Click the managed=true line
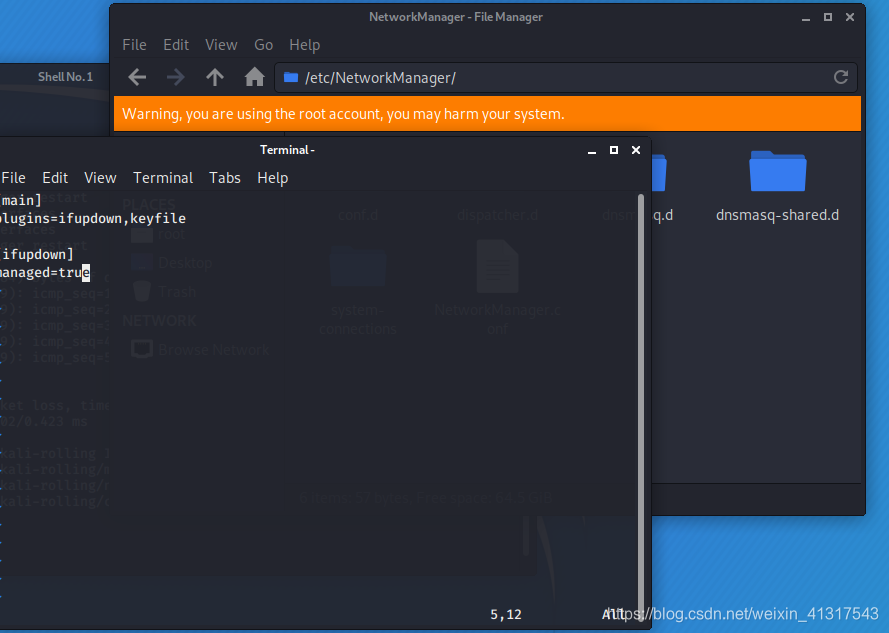Image resolution: width=889 pixels, height=633 pixels. tap(45, 273)
